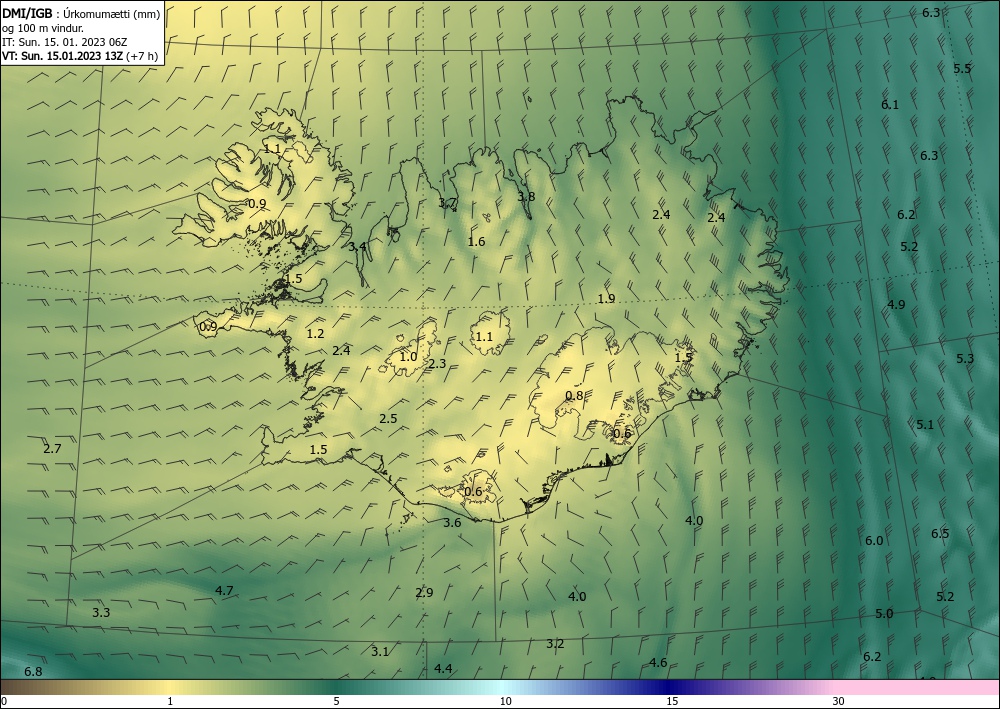Click the color scale tick label '0'
The height and width of the screenshot is (709, 1000).
(x=4, y=701)
